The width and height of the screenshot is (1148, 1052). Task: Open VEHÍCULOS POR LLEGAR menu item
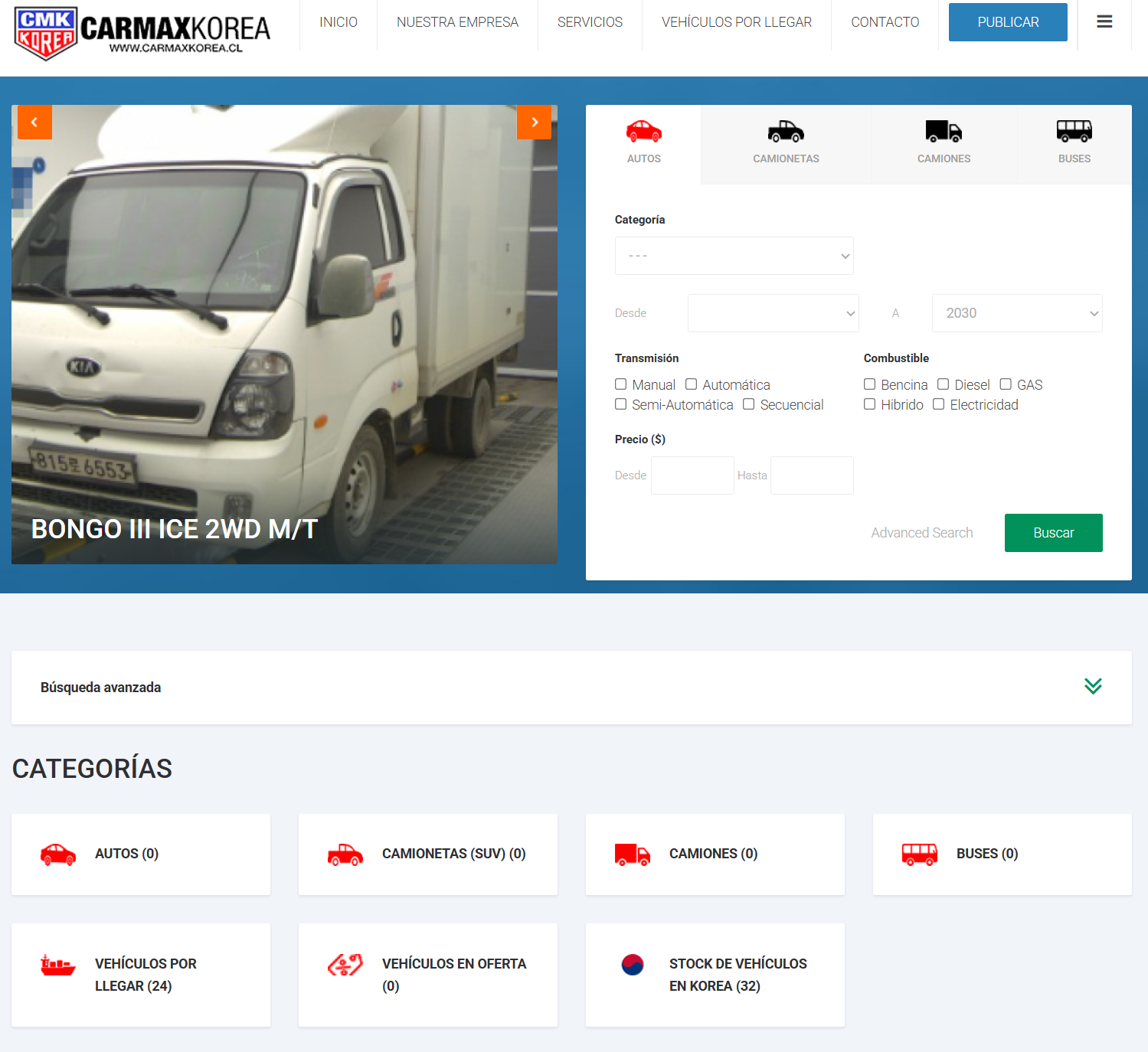(x=737, y=22)
